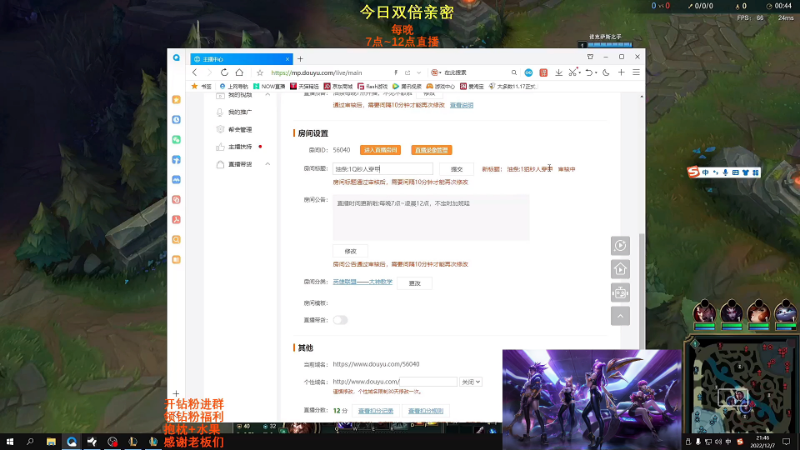Click the blue round extension icon in the toolbar
Image resolution: width=800 pixels, height=450 pixels.
529,72
